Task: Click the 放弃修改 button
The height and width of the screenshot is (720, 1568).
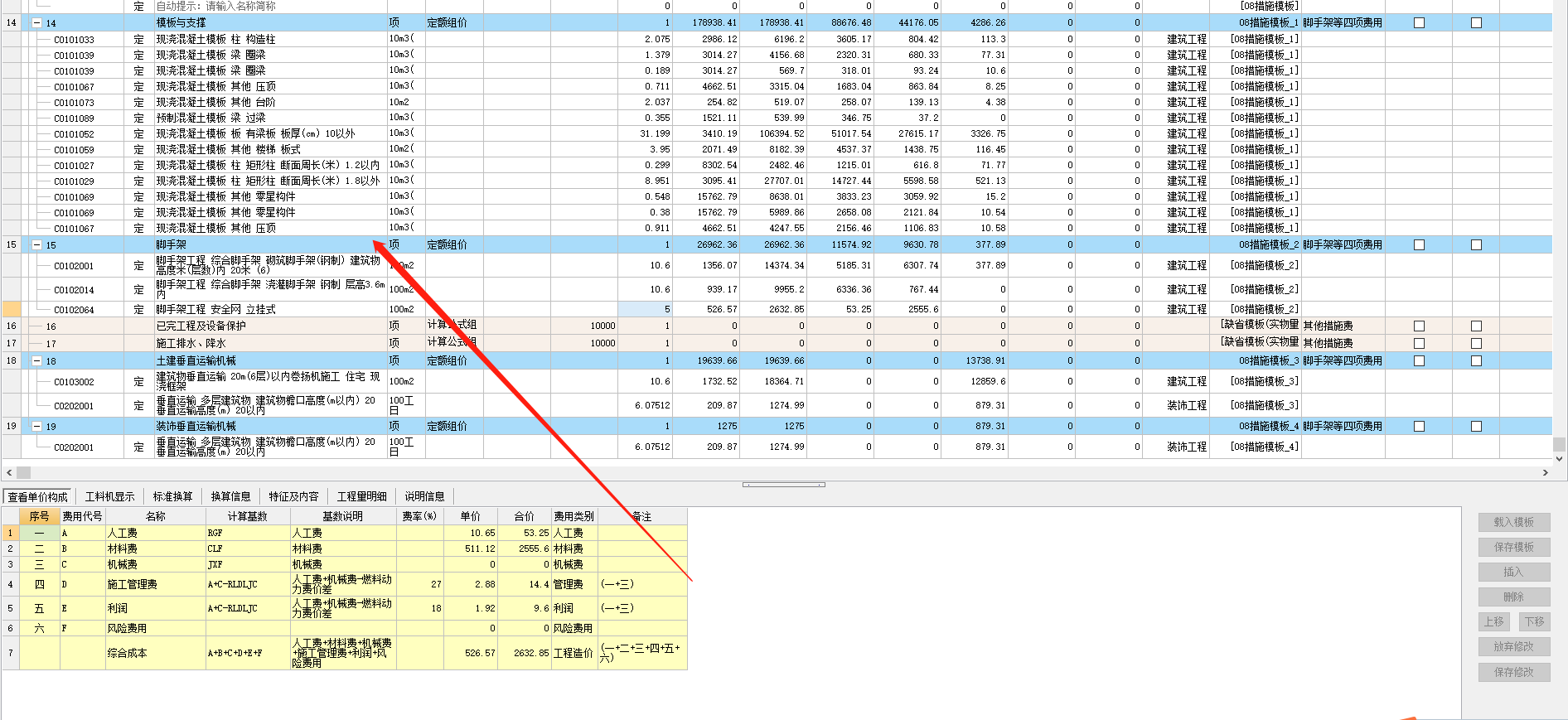Action: 1514,647
